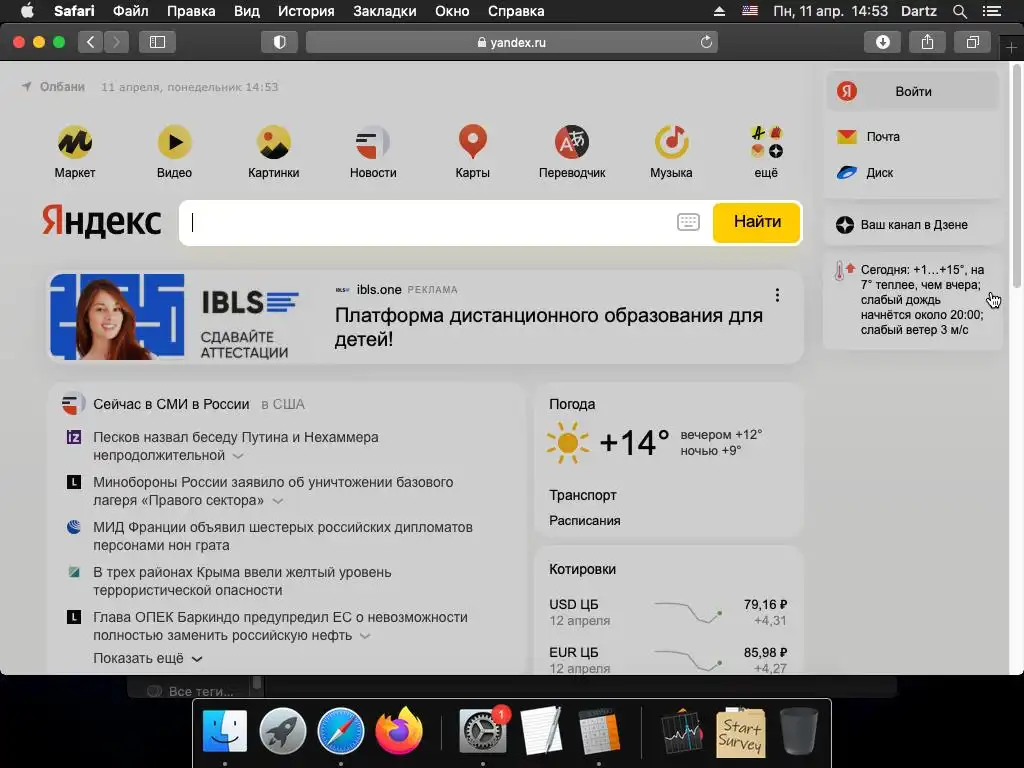Open the Файл menu
This screenshot has width=1024, height=768.
[131, 11]
